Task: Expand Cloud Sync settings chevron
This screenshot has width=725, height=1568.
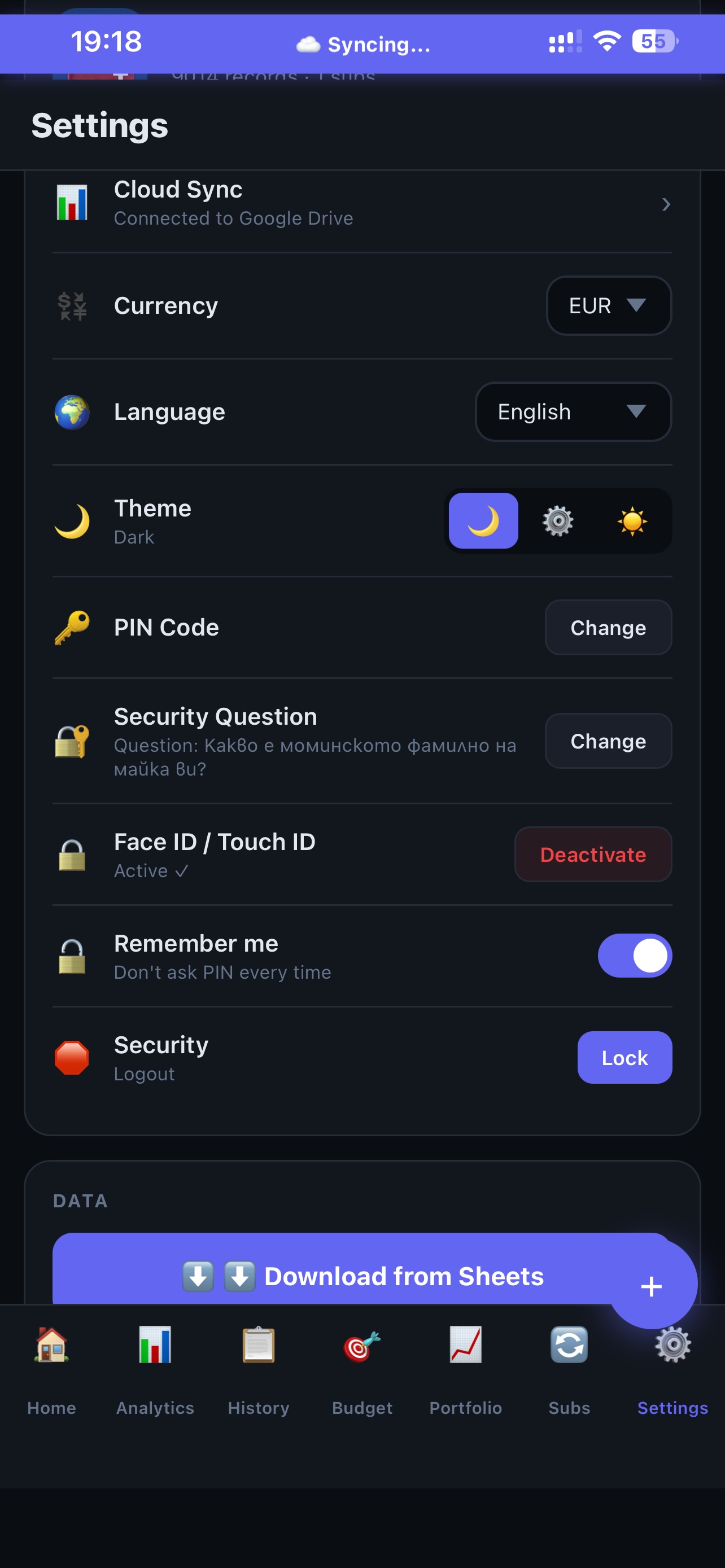Action: [x=666, y=204]
